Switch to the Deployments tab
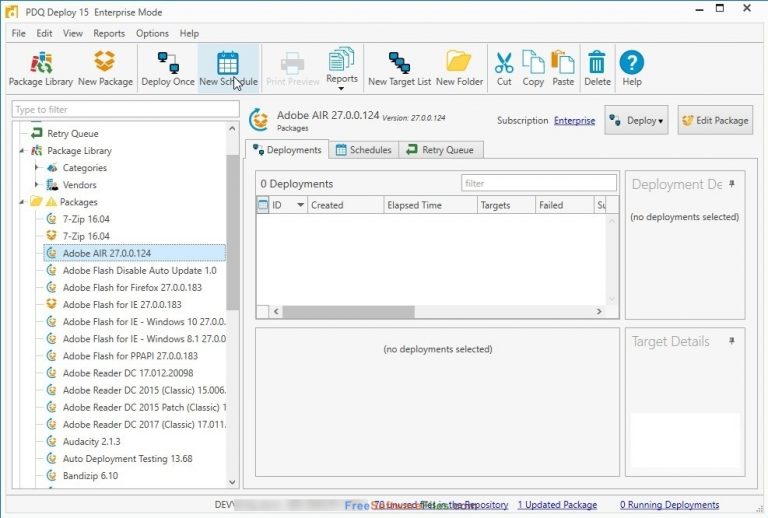Screen dimensions: 768x518 click(x=287, y=150)
